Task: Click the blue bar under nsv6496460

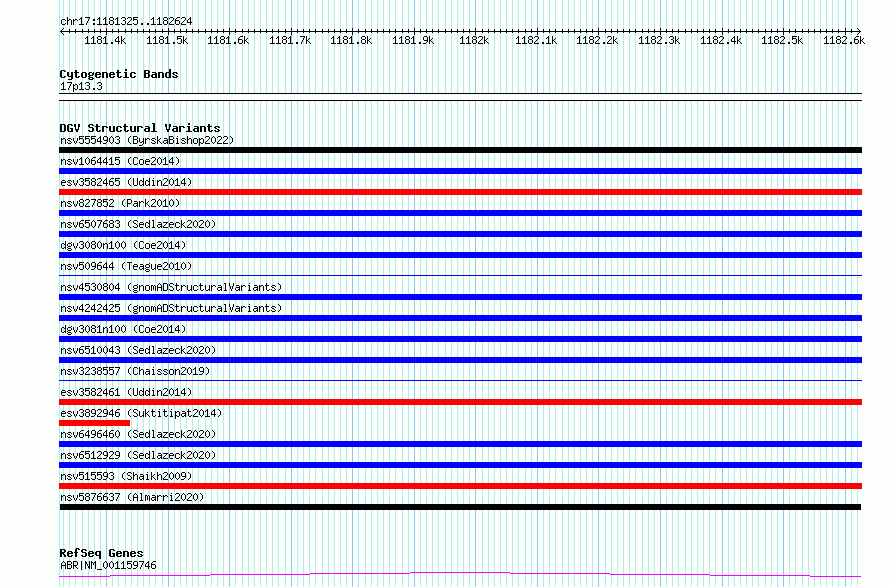Action: click(460, 444)
